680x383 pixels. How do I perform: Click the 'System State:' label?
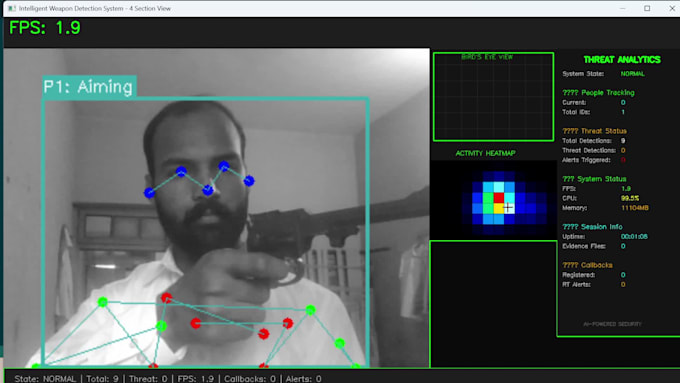coord(583,74)
